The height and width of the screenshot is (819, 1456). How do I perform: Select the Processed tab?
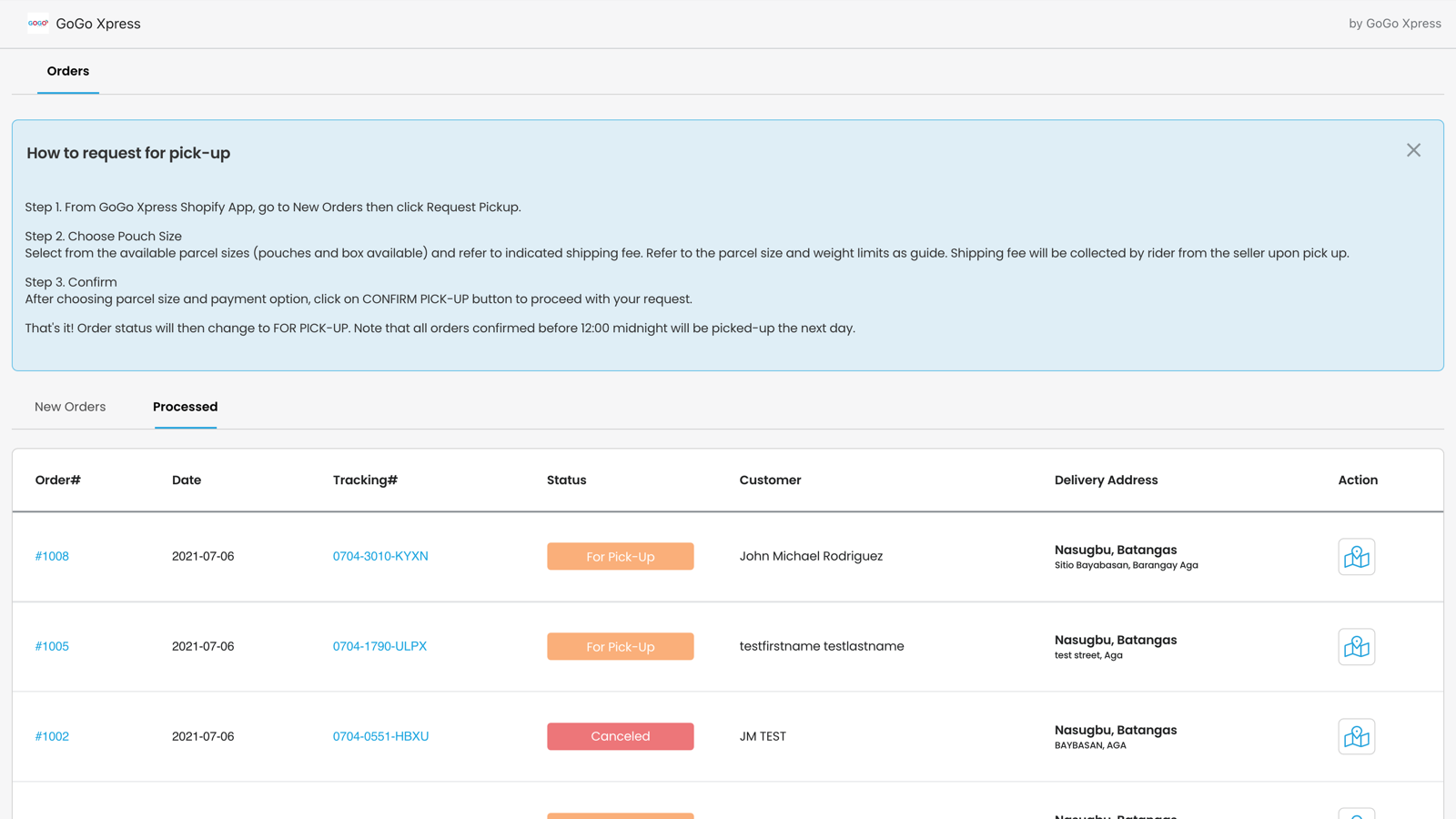pyautogui.click(x=186, y=407)
